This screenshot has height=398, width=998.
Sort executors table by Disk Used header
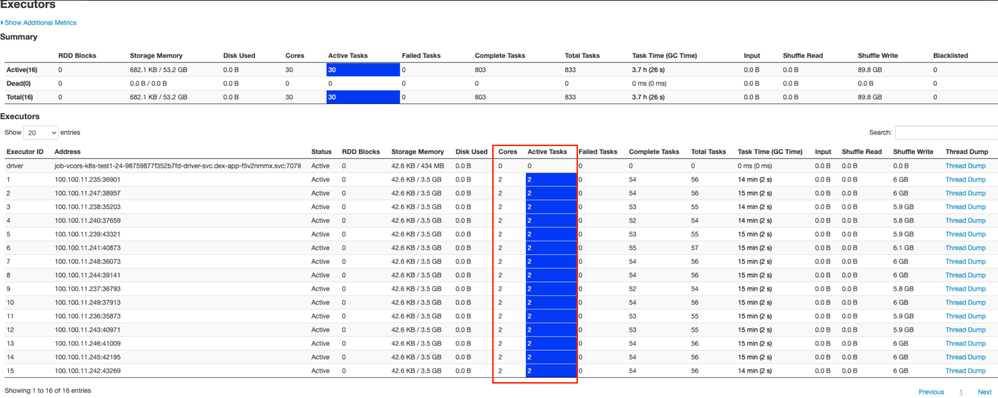[472, 152]
